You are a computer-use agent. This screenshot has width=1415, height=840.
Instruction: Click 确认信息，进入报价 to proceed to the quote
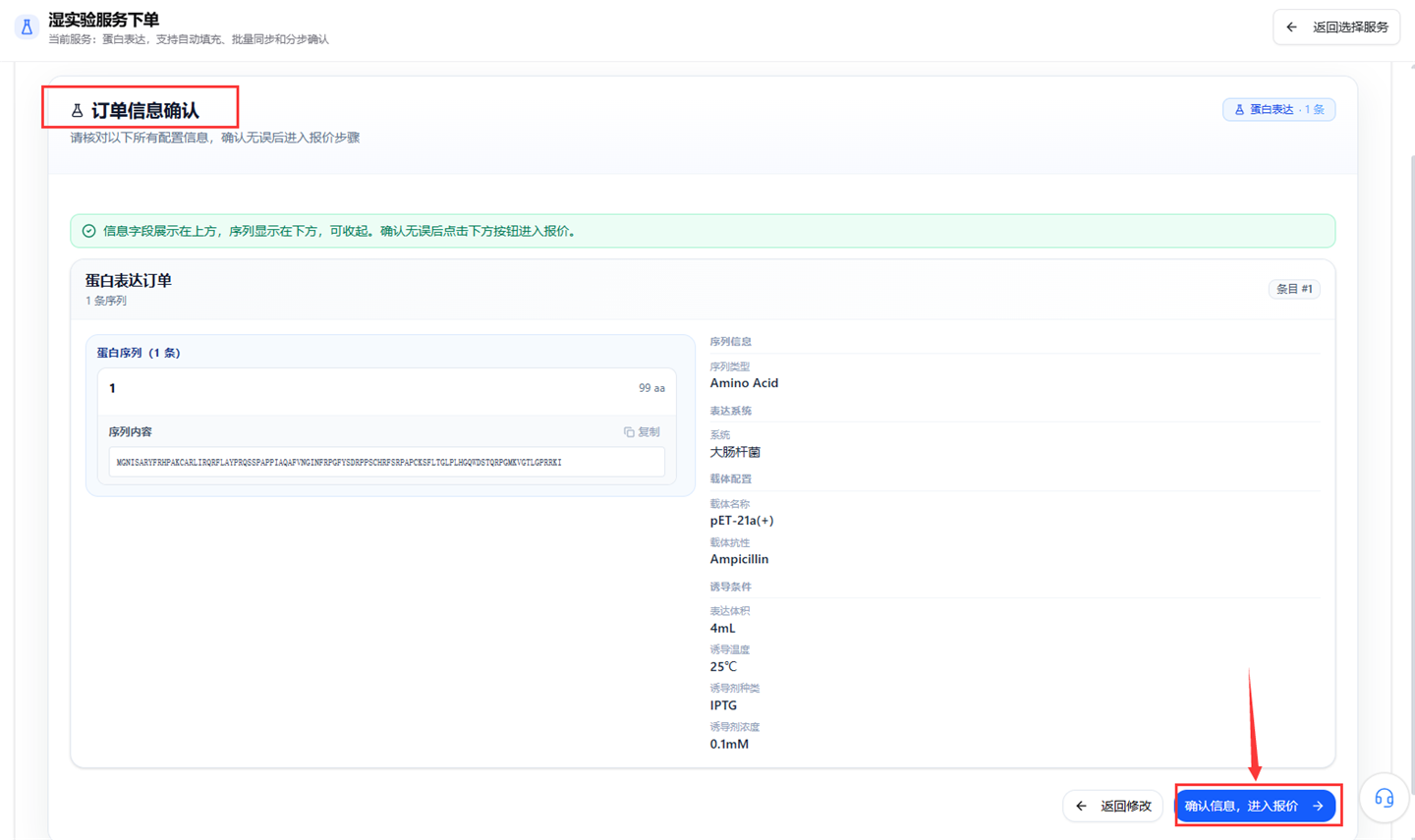[x=1256, y=806]
